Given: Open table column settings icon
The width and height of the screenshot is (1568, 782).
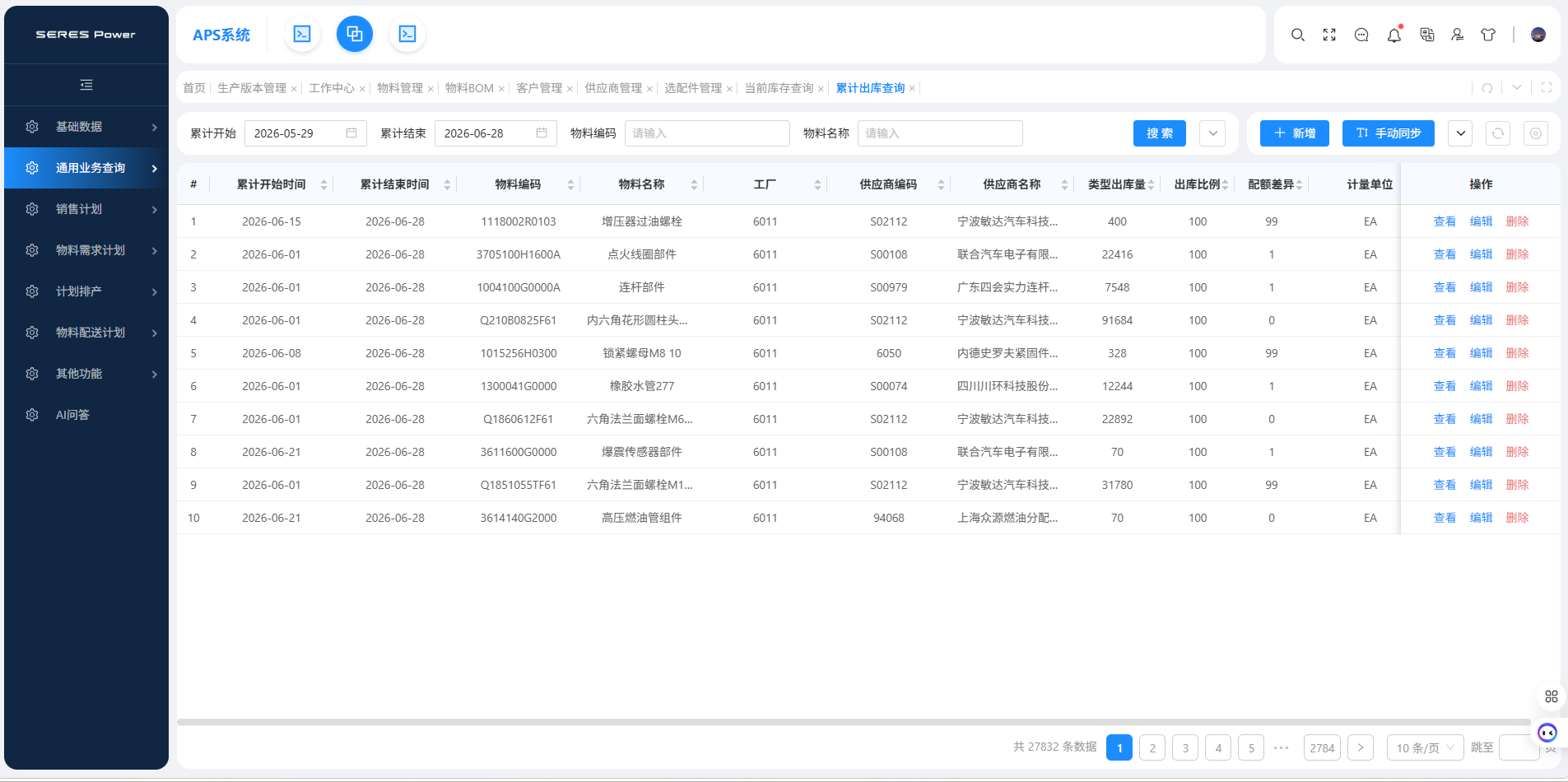Looking at the screenshot, I should [x=1536, y=133].
